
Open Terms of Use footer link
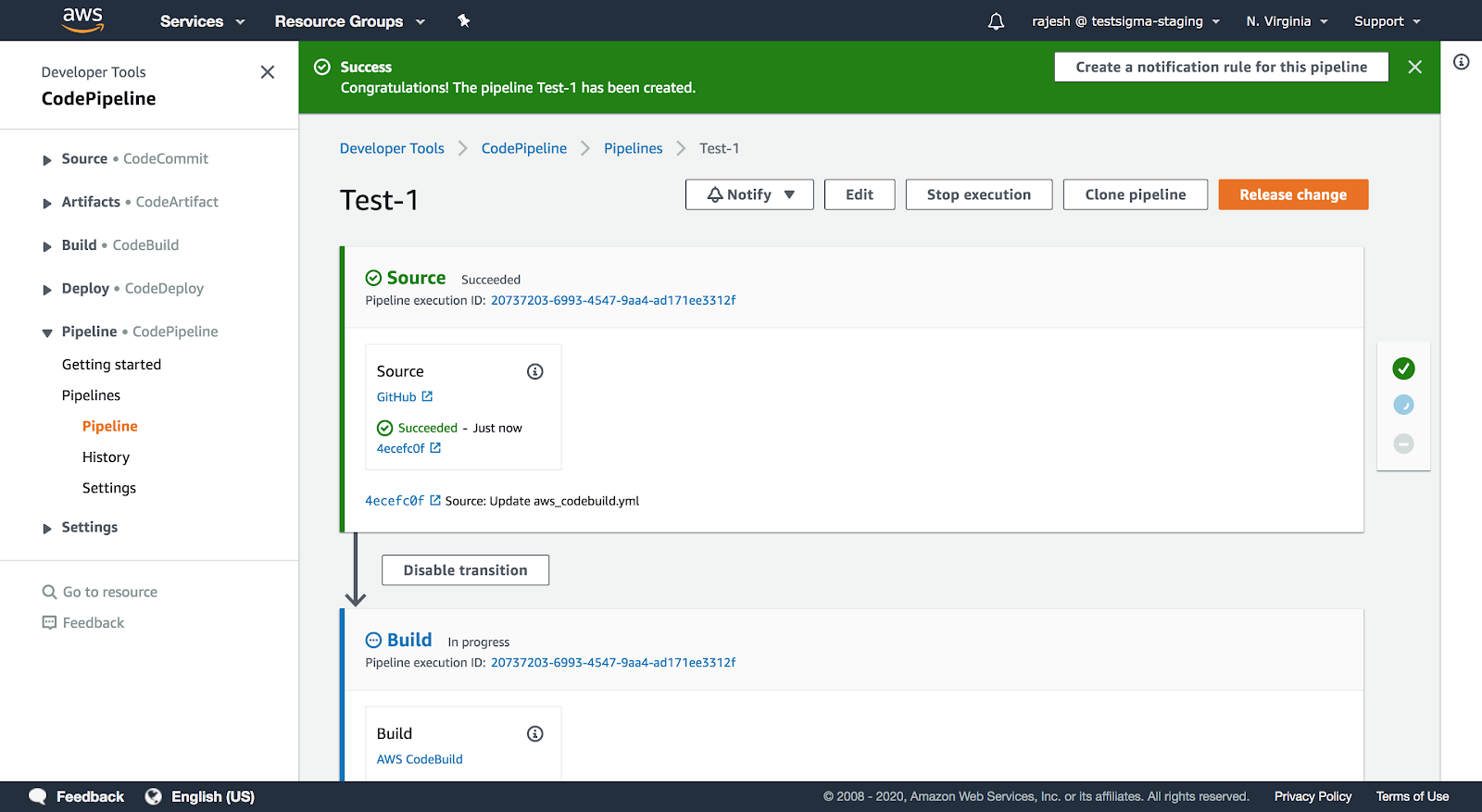click(1412, 796)
